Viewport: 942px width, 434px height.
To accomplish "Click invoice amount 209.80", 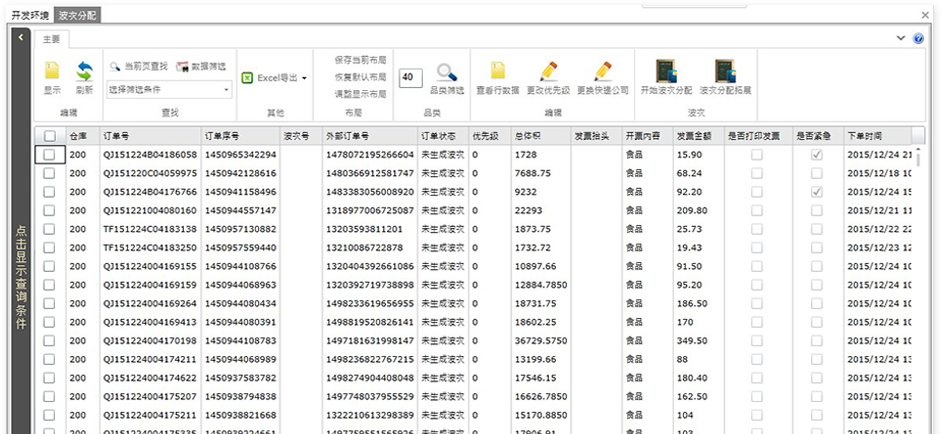I will 692,210.
